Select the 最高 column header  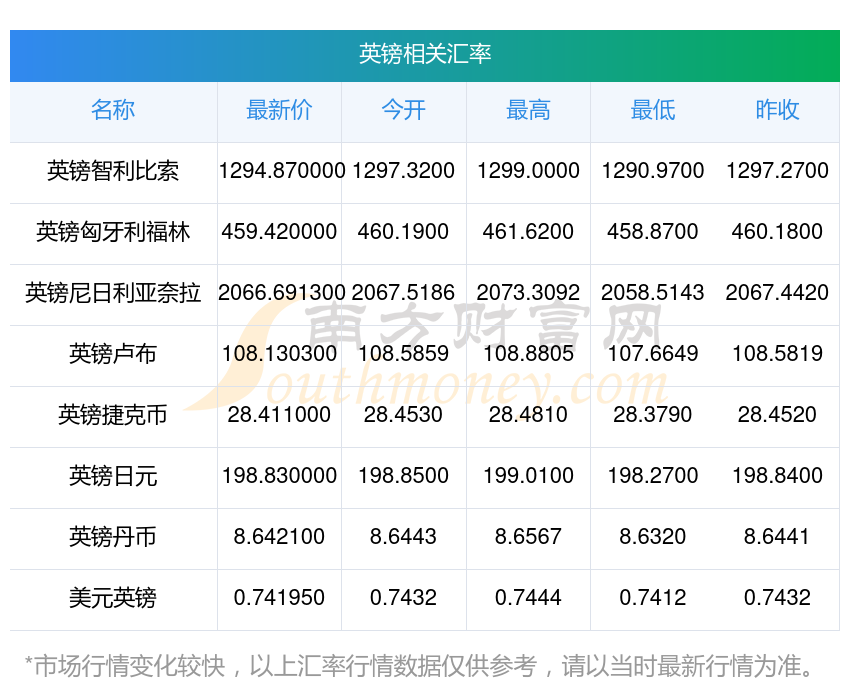[528, 110]
